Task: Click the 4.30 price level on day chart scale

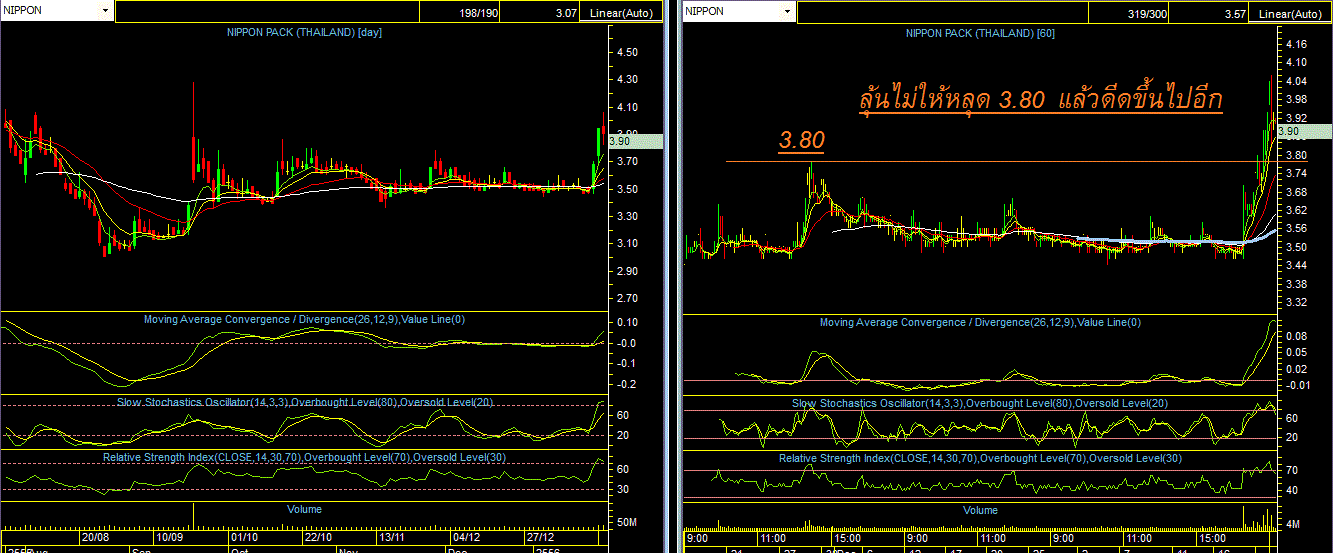Action: click(627, 79)
